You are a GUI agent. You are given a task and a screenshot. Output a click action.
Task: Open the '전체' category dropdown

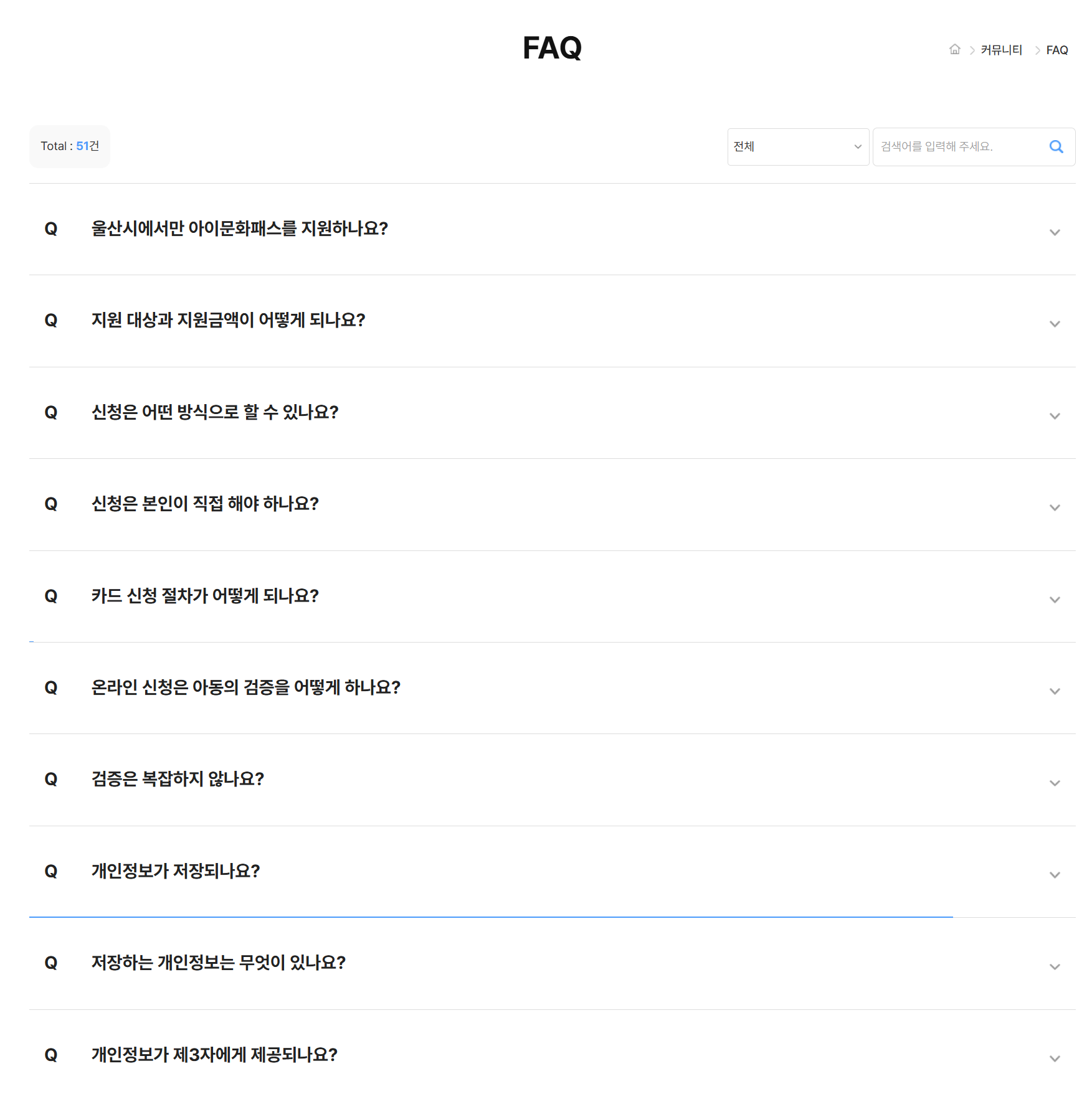[797, 146]
